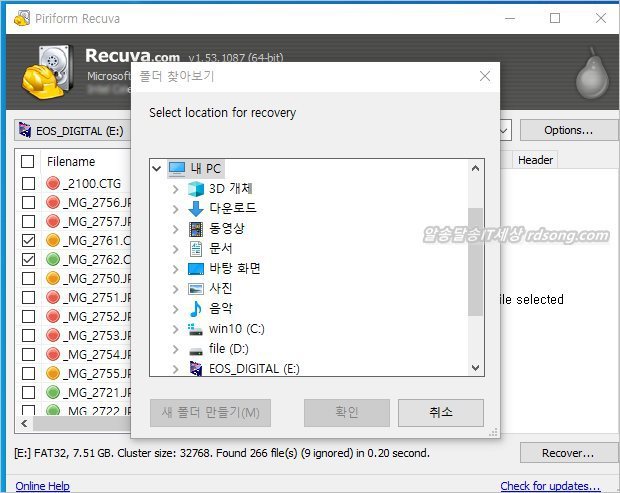Click file list horizontal scroll-left arrow

(25, 424)
